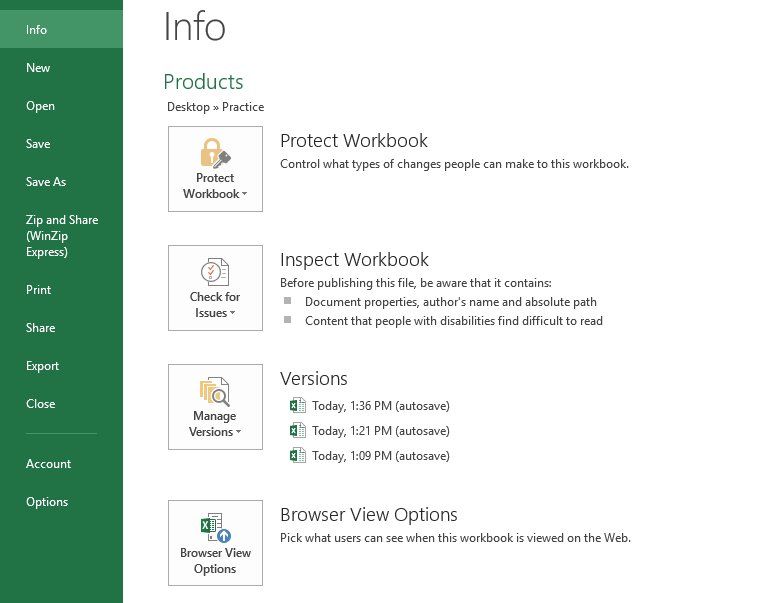Open version Today, 1:21 PM (autosave)
The height and width of the screenshot is (603, 758).
380,431
